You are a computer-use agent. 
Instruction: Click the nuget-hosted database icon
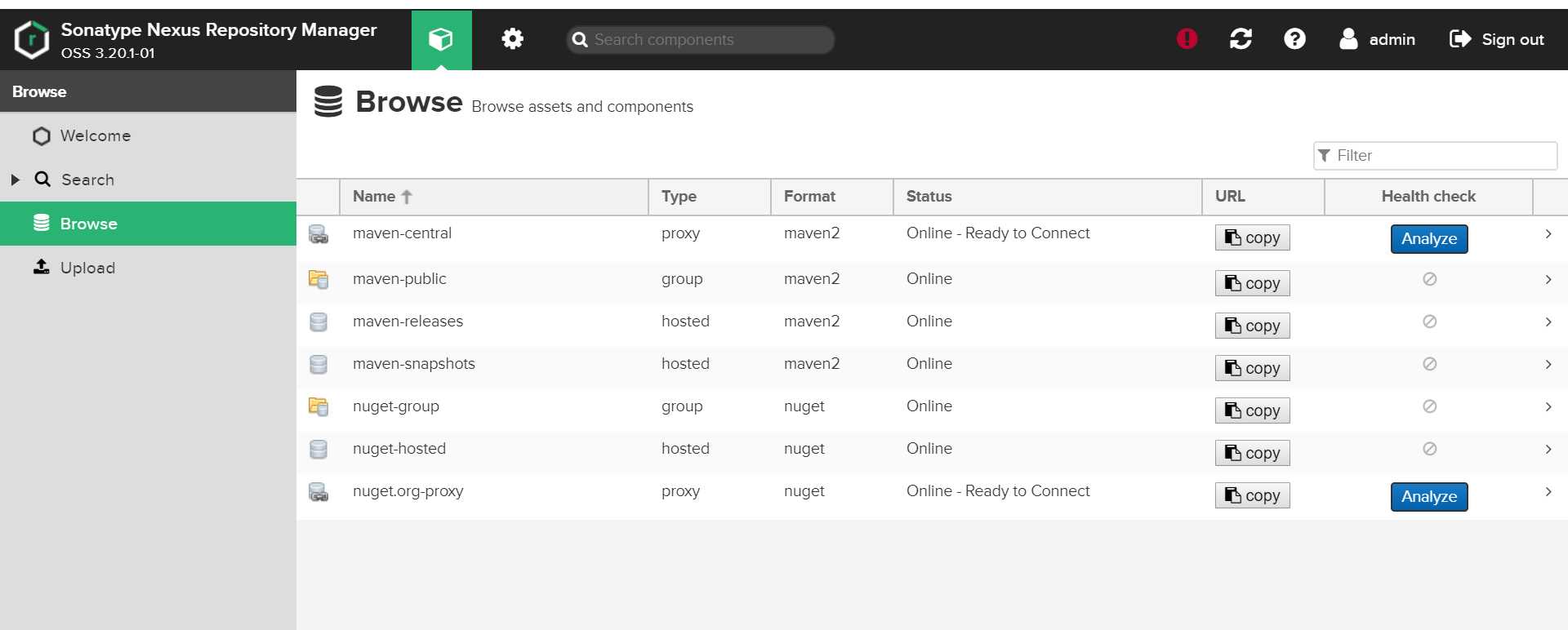point(318,449)
